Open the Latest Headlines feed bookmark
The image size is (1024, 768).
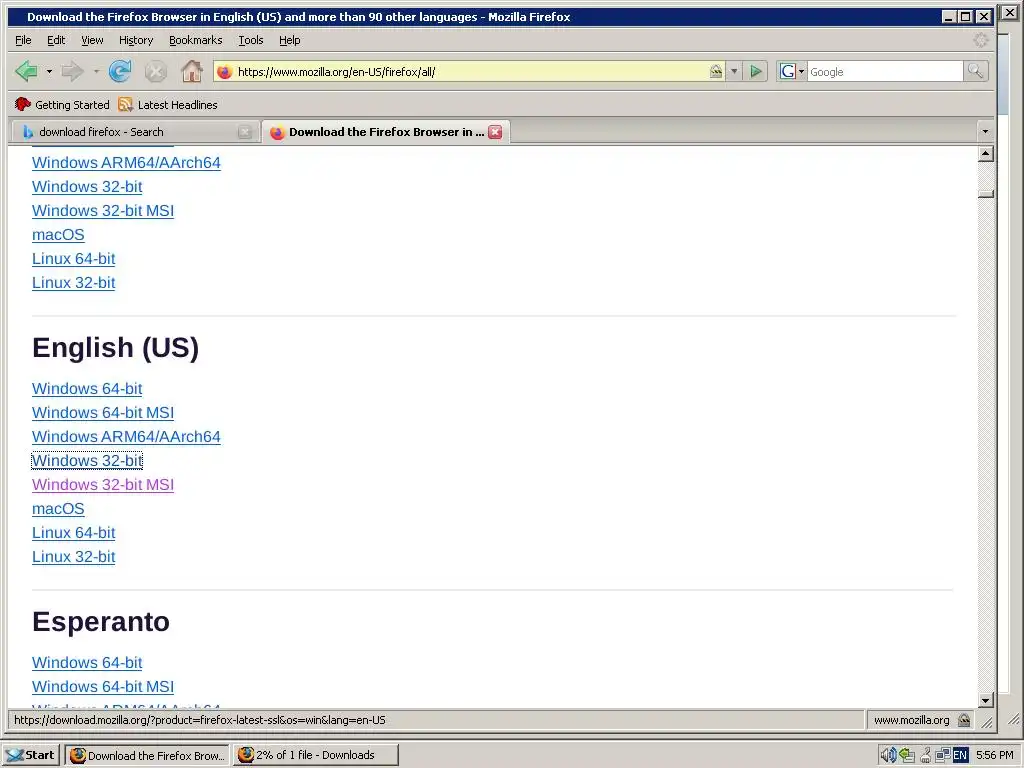(168, 104)
